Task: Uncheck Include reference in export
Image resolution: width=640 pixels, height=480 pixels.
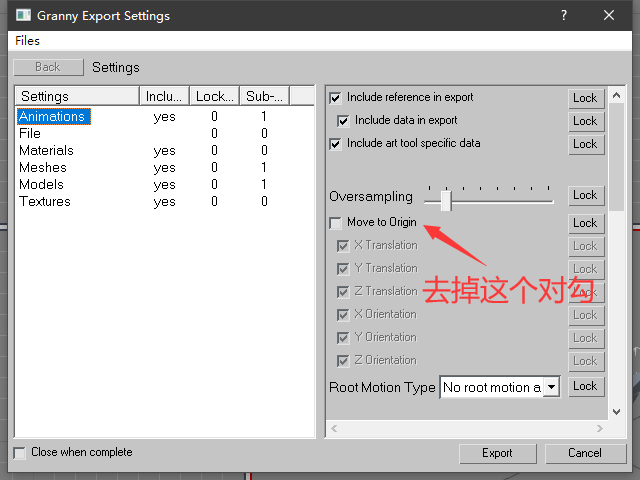Action: point(336,98)
